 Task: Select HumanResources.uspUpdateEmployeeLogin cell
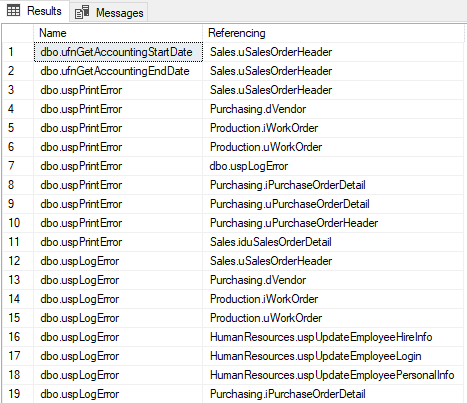coord(333,356)
